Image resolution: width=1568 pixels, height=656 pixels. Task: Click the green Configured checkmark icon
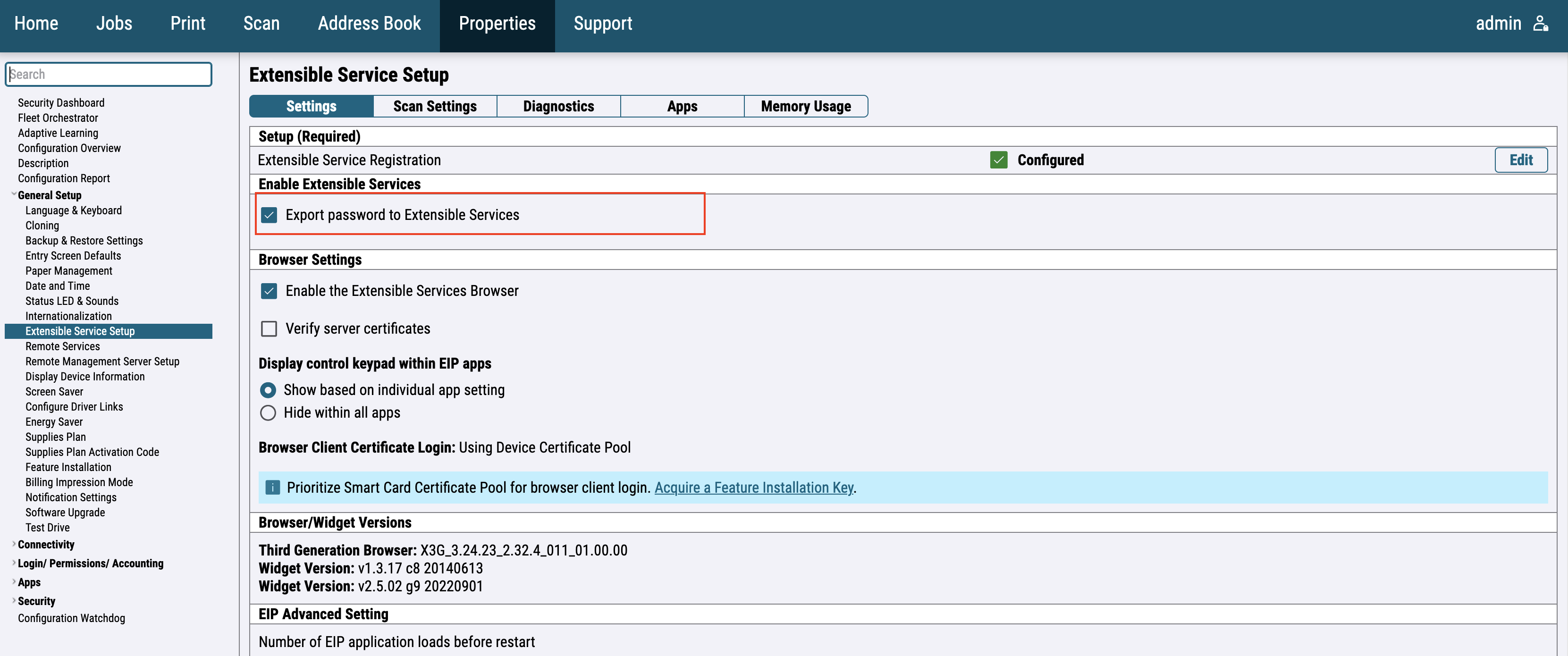(998, 160)
